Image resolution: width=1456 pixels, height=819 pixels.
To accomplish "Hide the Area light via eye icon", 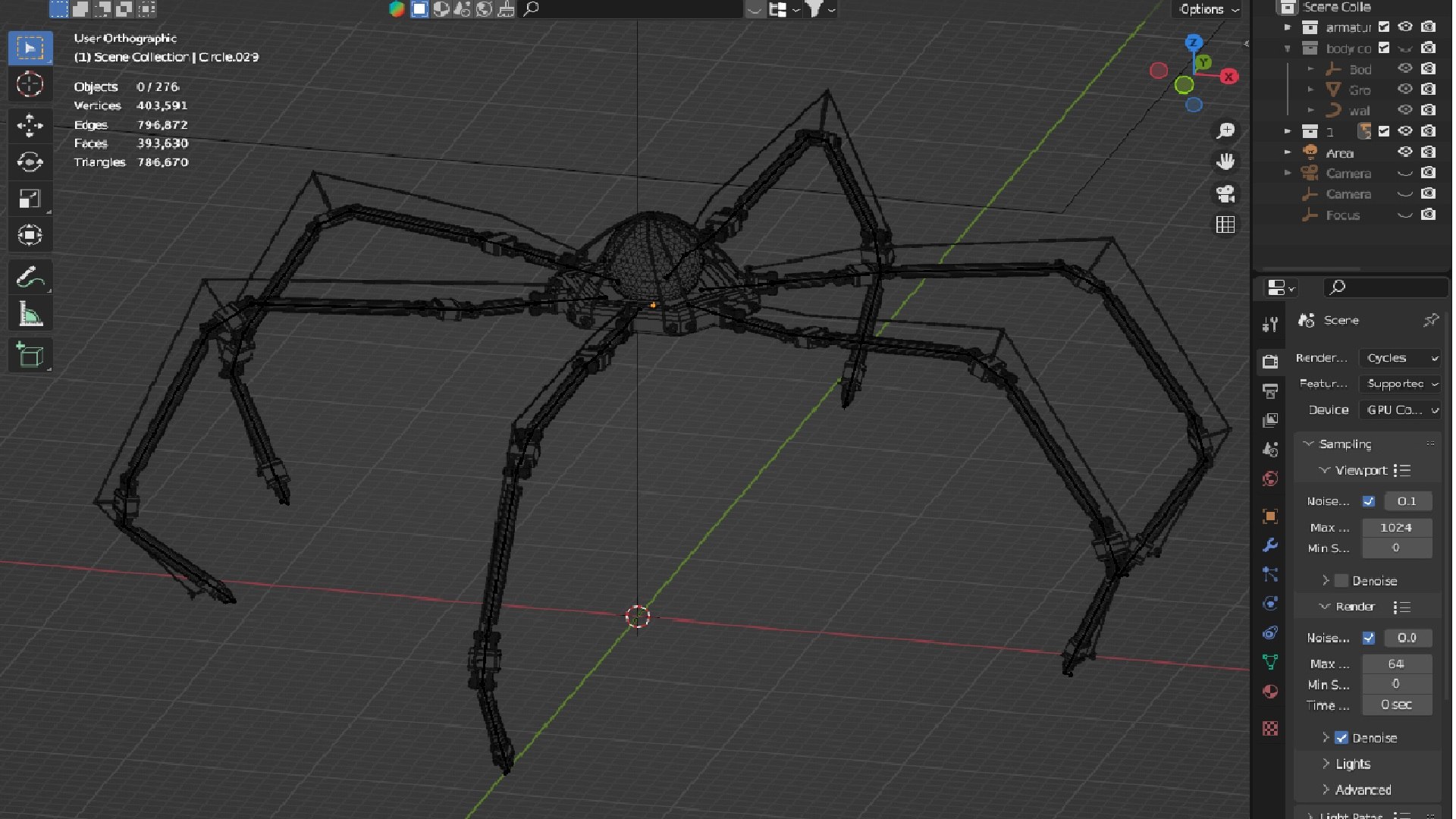I will pyautogui.click(x=1405, y=152).
